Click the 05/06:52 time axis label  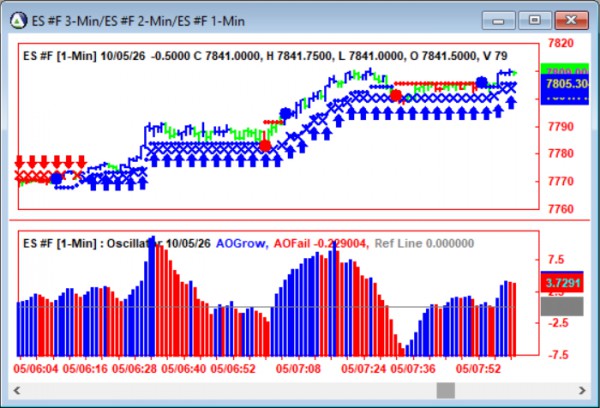(233, 369)
